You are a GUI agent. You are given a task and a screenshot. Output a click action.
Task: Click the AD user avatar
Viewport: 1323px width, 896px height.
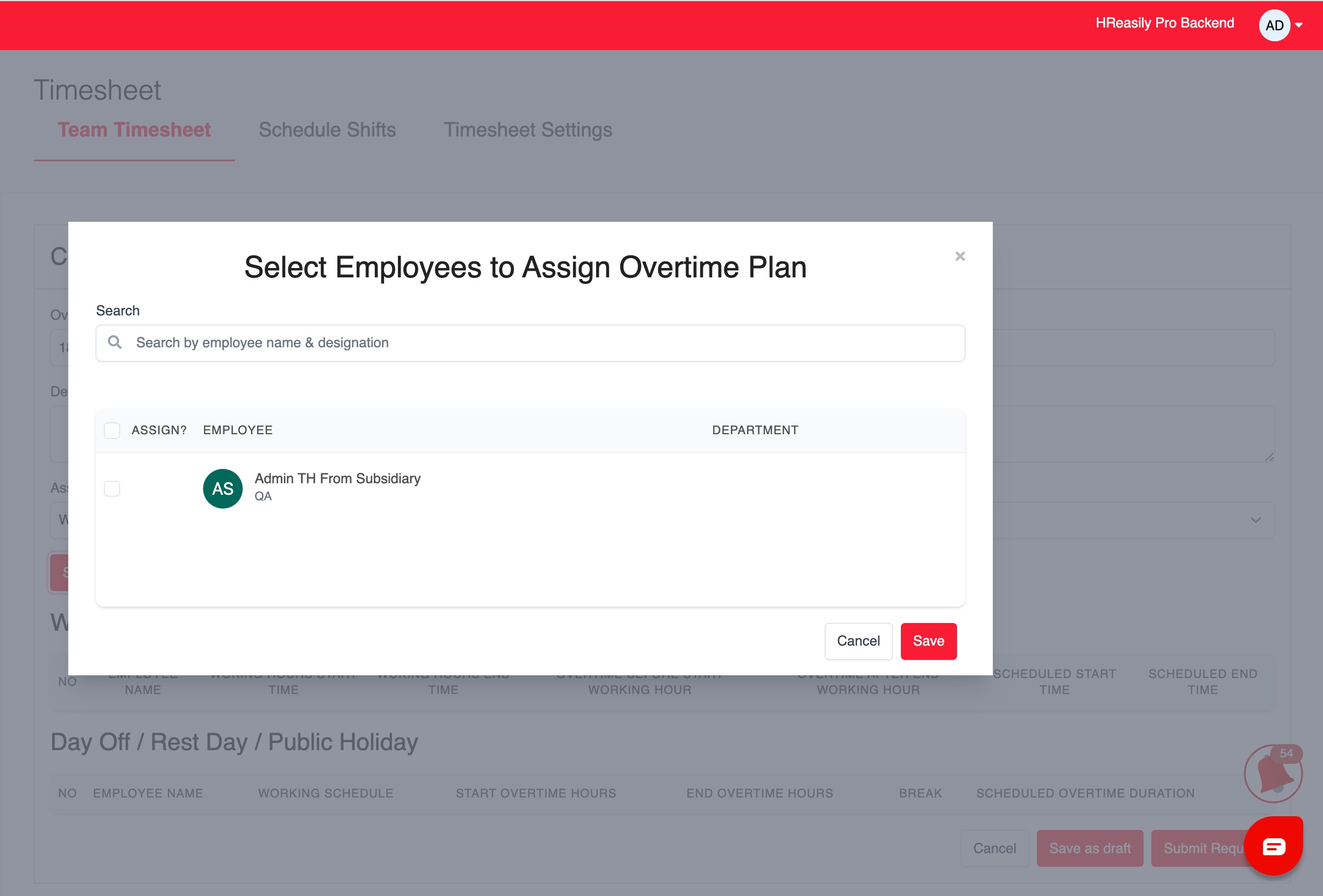(1274, 26)
